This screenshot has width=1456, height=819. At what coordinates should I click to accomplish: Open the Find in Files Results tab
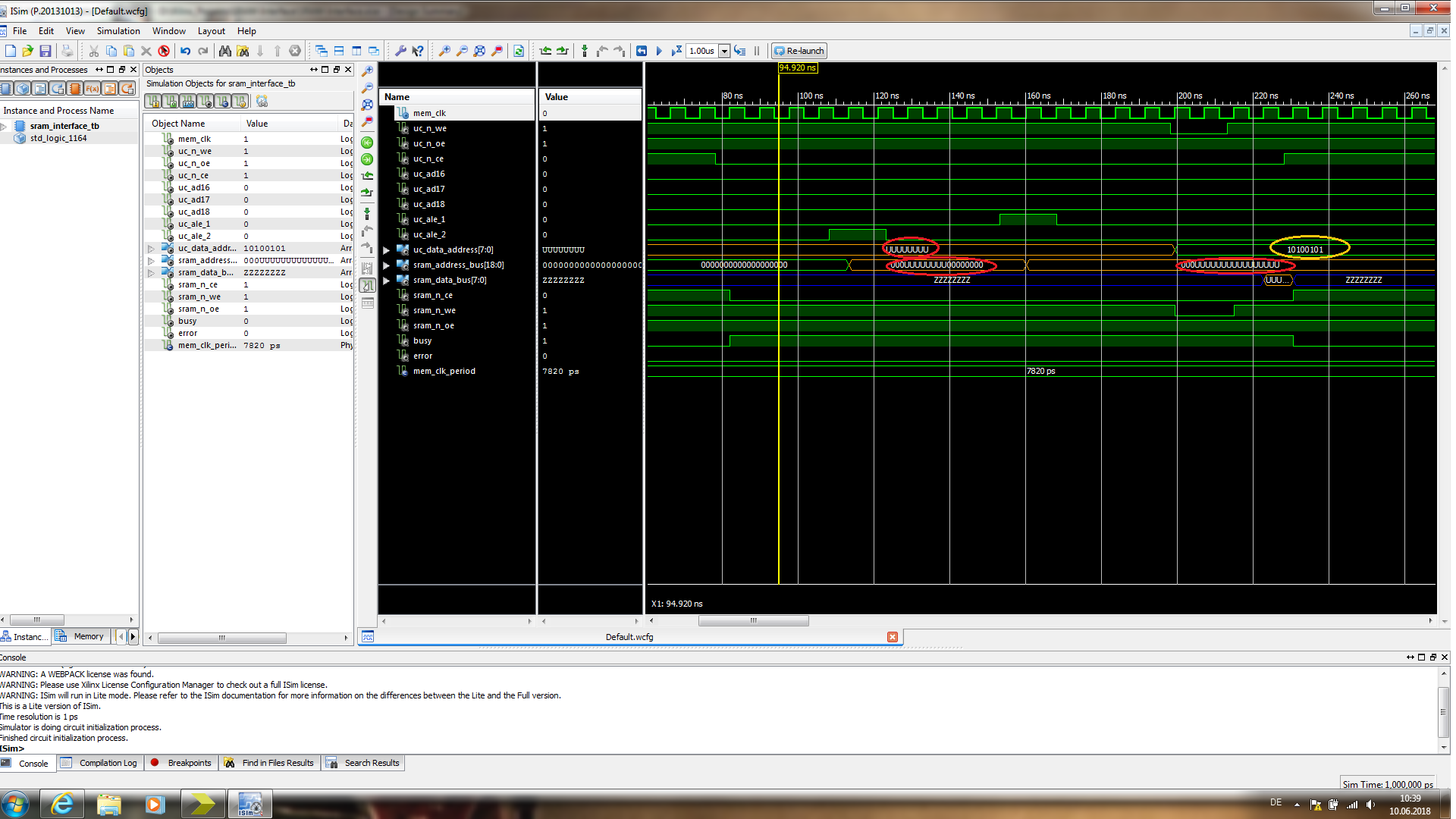coord(270,763)
